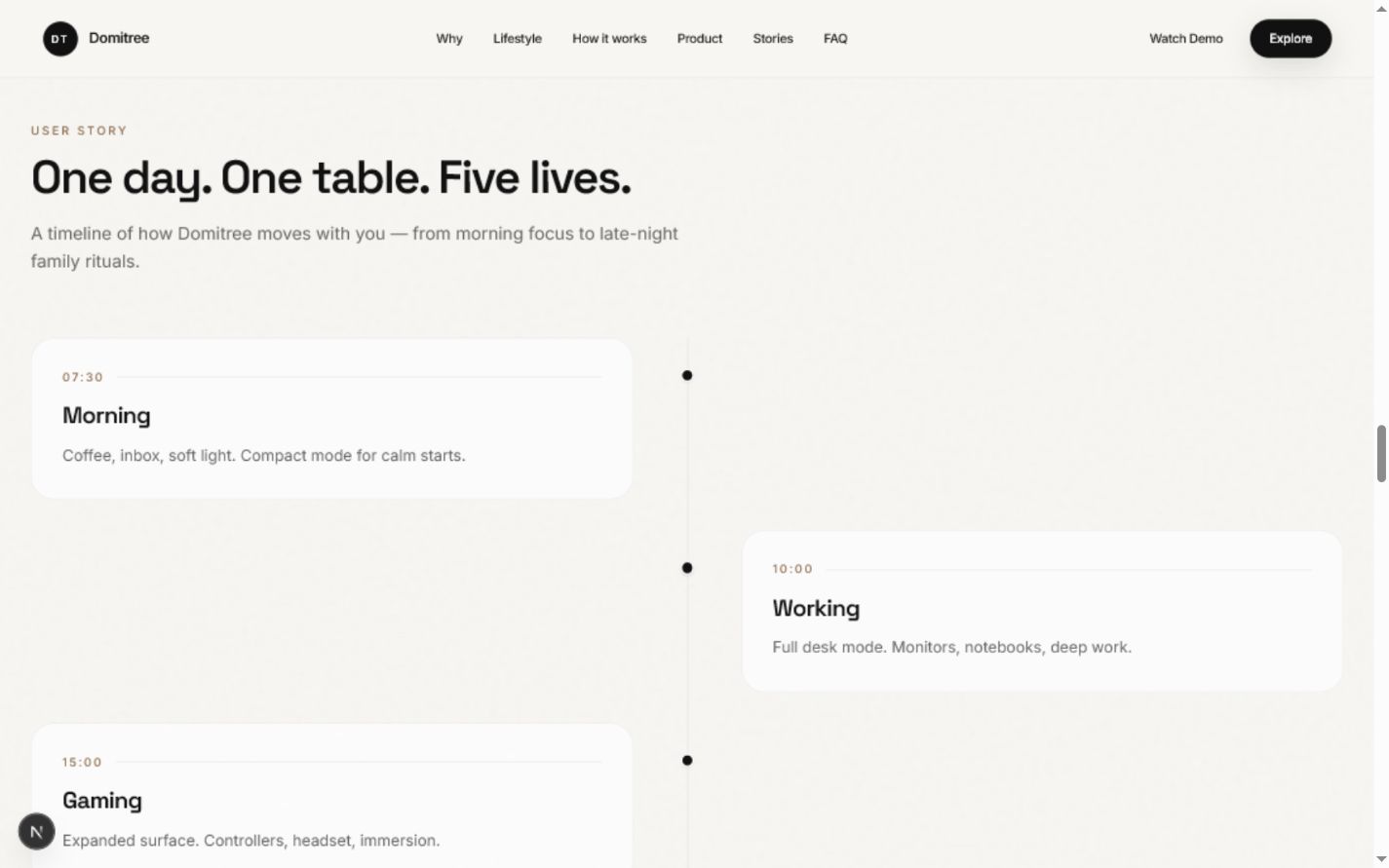The width and height of the screenshot is (1389, 868).
Task: Click the Working timeline card
Action: click(x=1042, y=612)
